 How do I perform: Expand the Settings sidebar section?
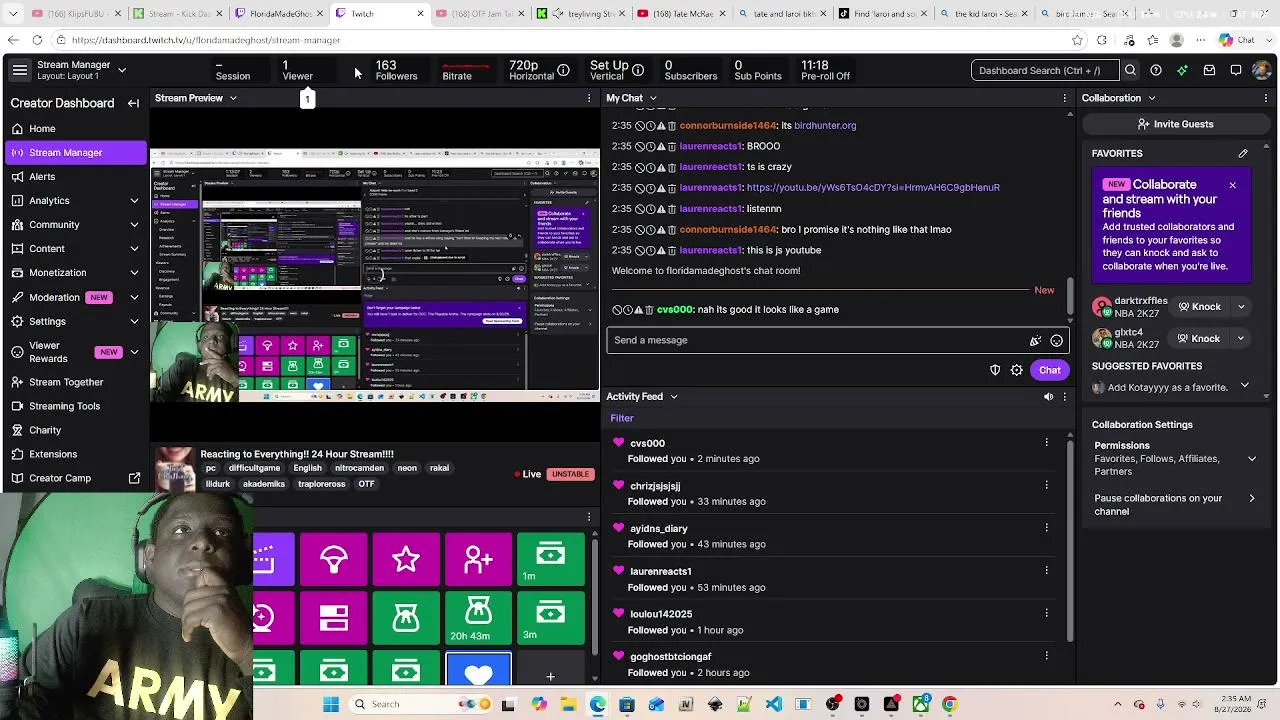(134, 321)
